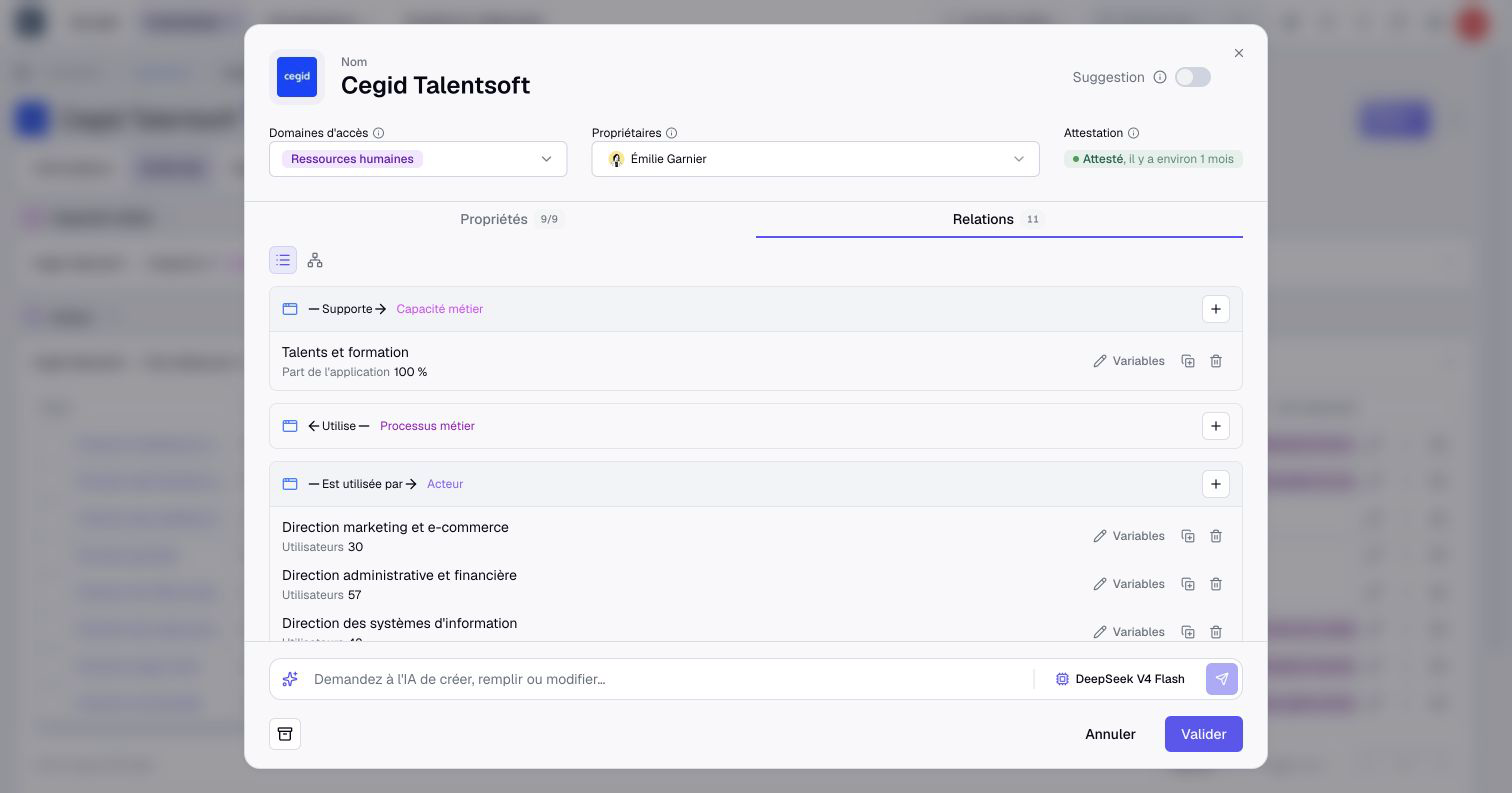Image resolution: width=1512 pixels, height=793 pixels.
Task: Switch to list view of relations
Action: pos(283,260)
